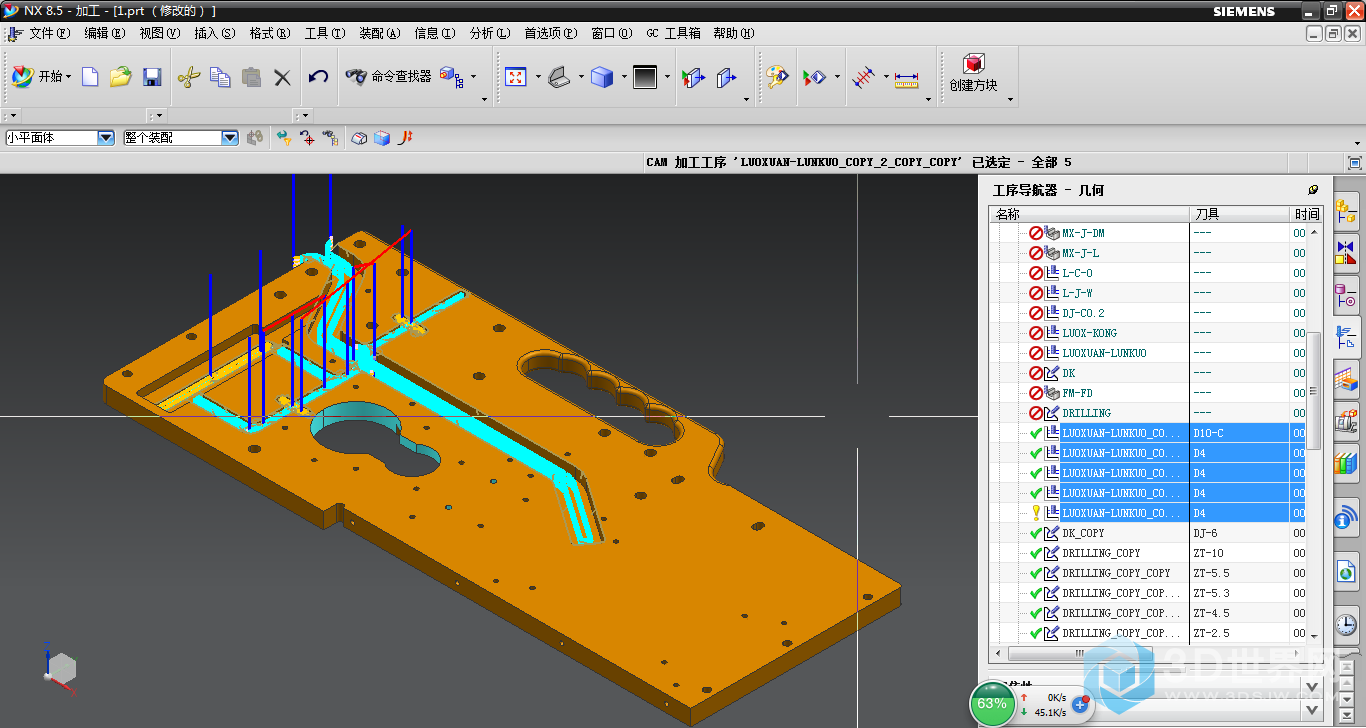Open Create Block toolbar options arrow
Screen dimensions: 1366x728
tap(1010, 99)
